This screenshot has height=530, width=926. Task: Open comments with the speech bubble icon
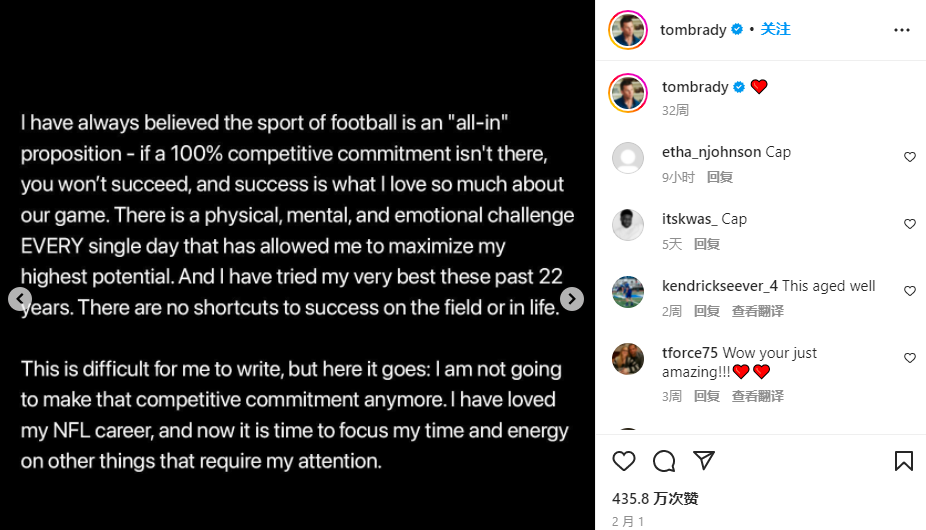[x=664, y=461]
